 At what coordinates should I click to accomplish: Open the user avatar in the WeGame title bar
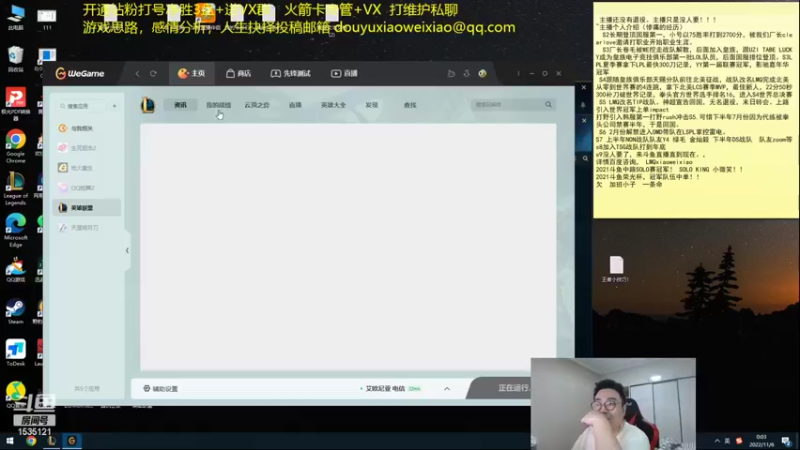pos(482,73)
